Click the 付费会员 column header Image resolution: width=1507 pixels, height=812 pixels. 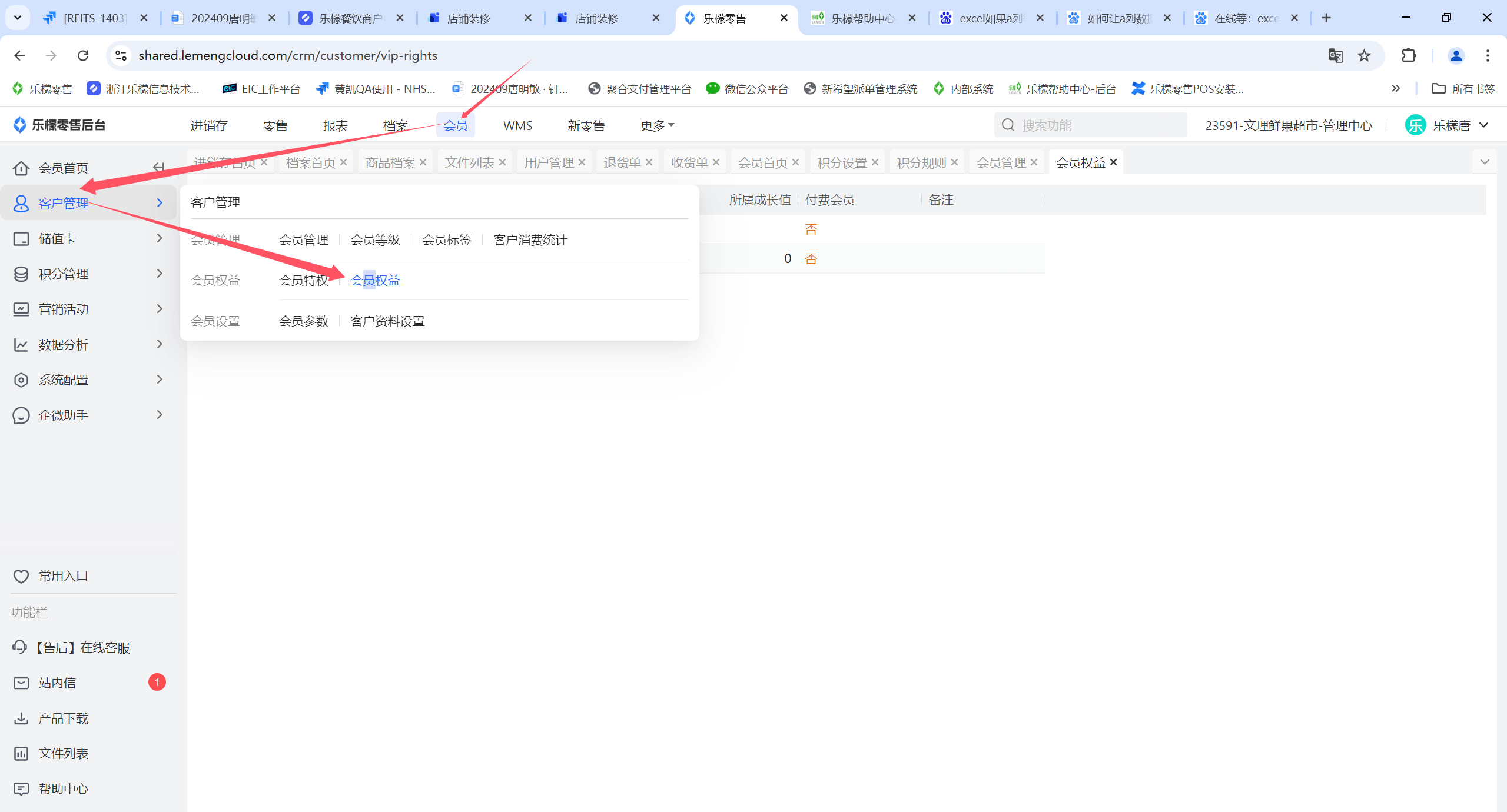tap(829, 199)
